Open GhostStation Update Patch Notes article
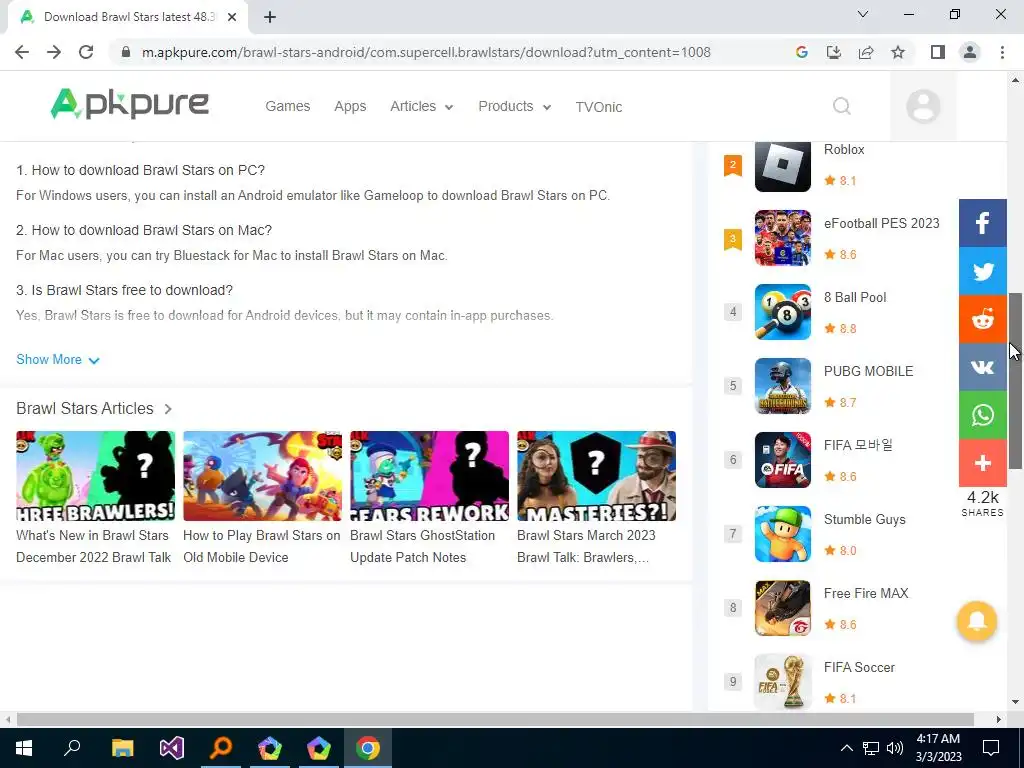Screen dimensions: 1024x768 422,546
